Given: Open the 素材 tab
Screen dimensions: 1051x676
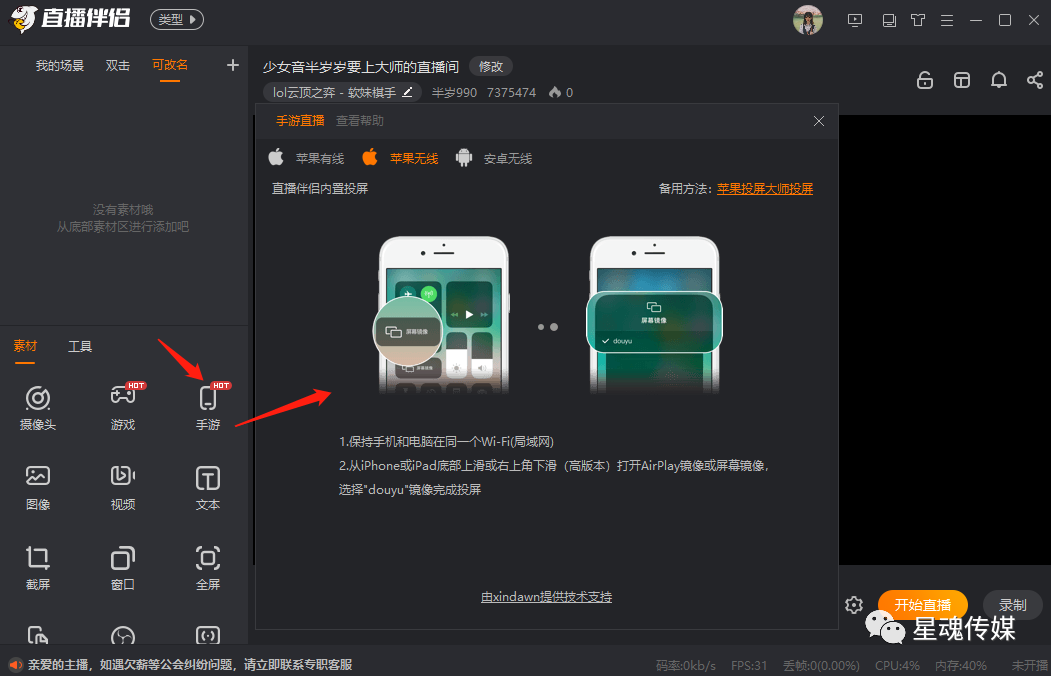Looking at the screenshot, I should click(x=25, y=346).
